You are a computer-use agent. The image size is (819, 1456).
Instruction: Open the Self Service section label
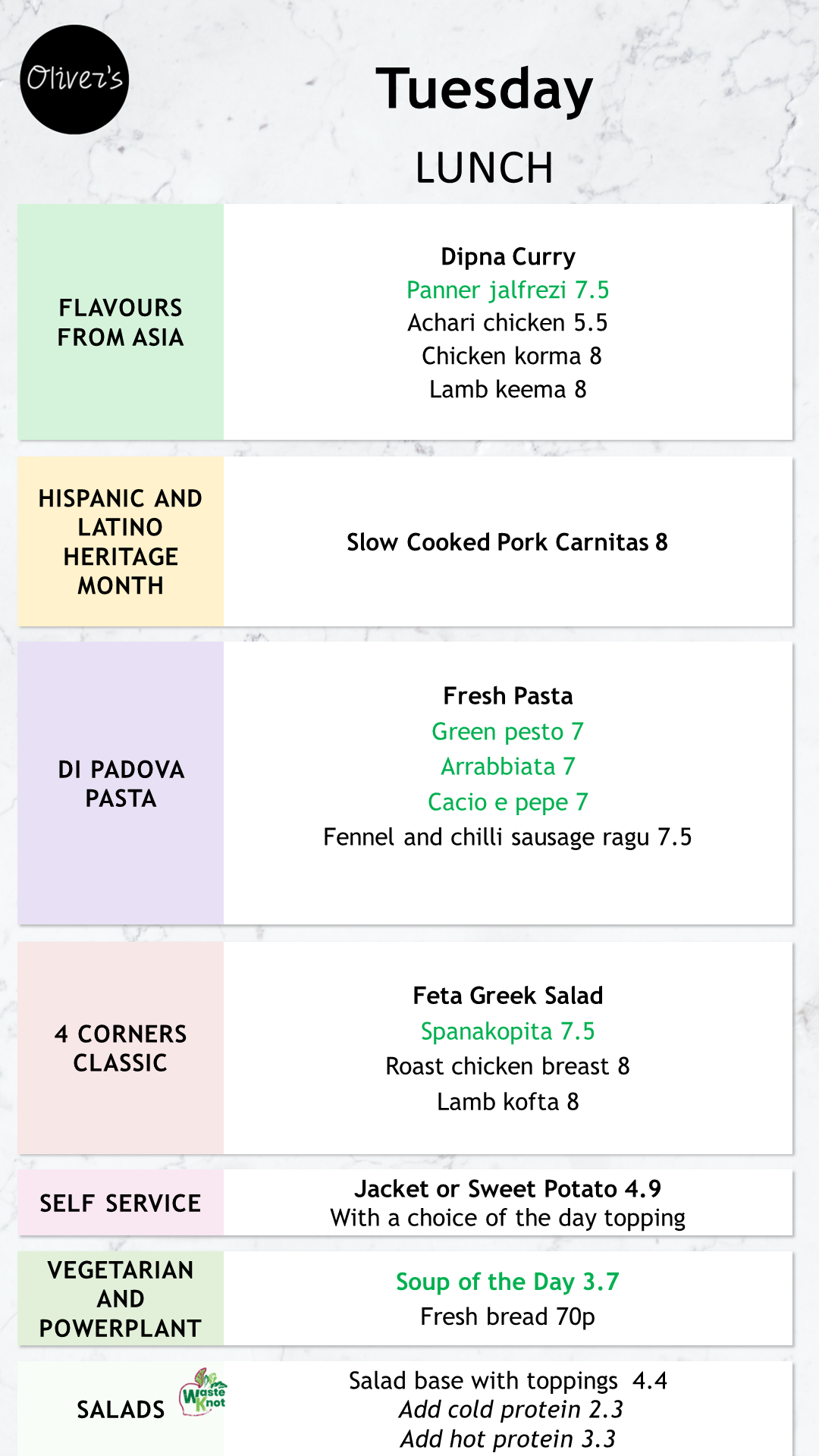121,1203
